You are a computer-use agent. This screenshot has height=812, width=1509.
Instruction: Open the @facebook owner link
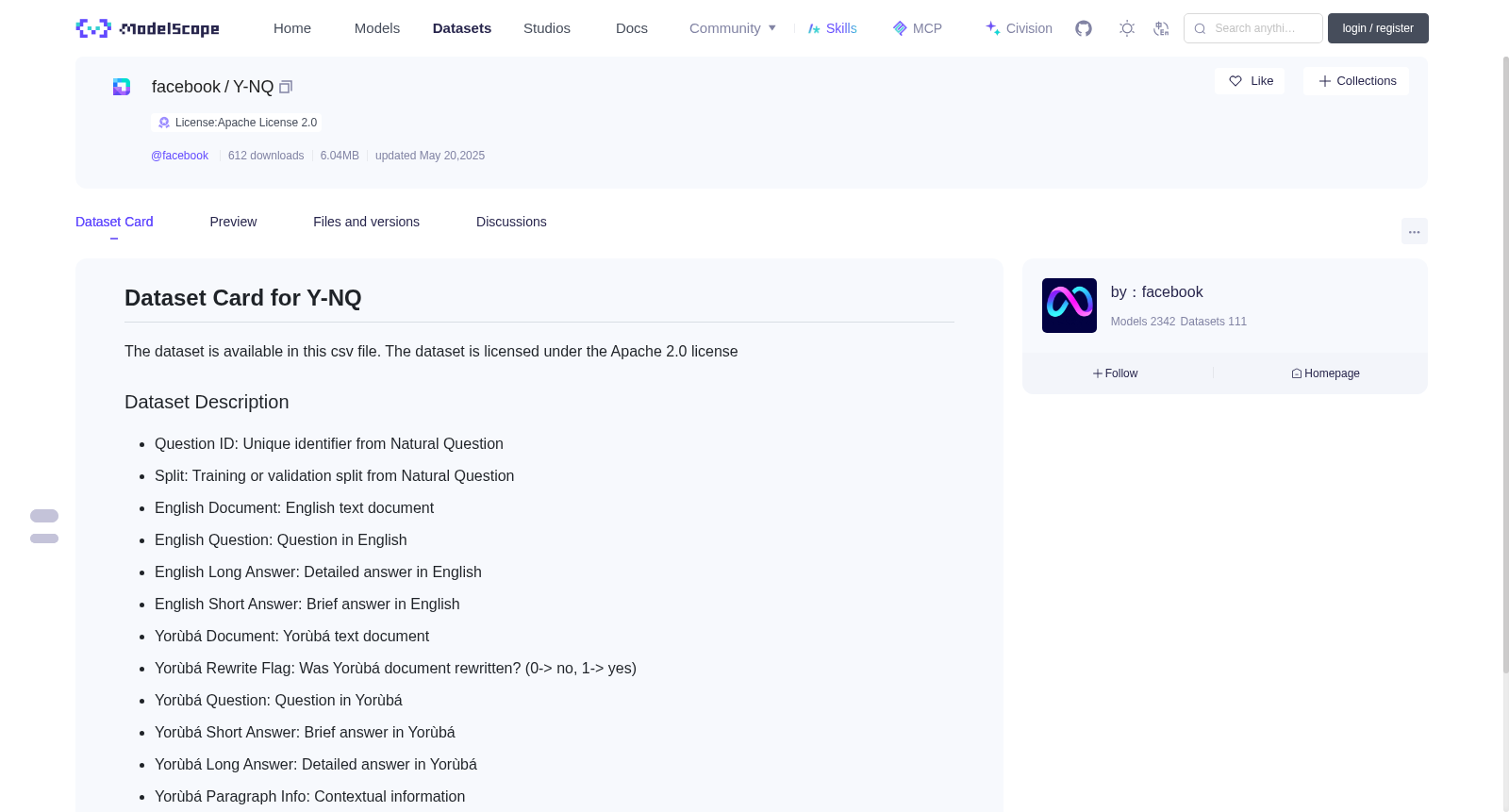click(x=179, y=156)
